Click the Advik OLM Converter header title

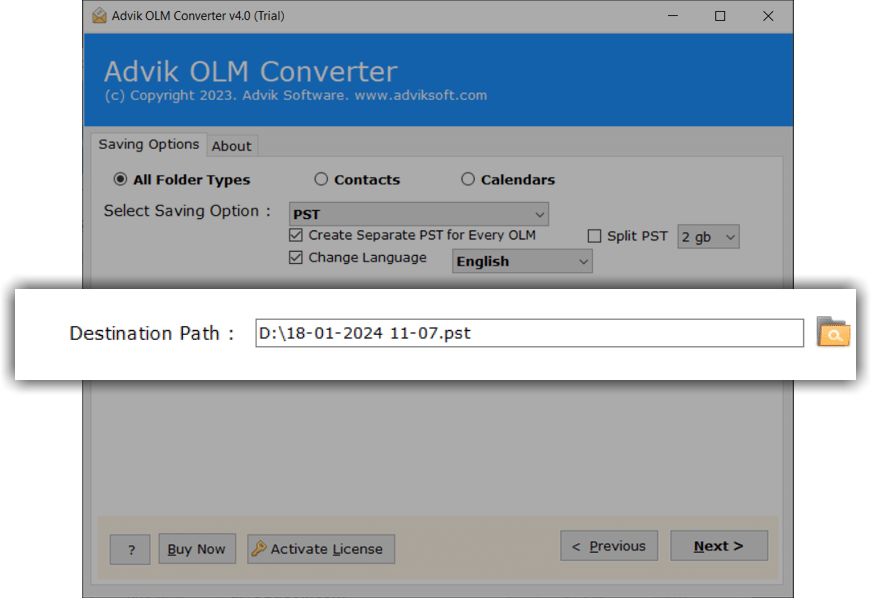pos(251,72)
